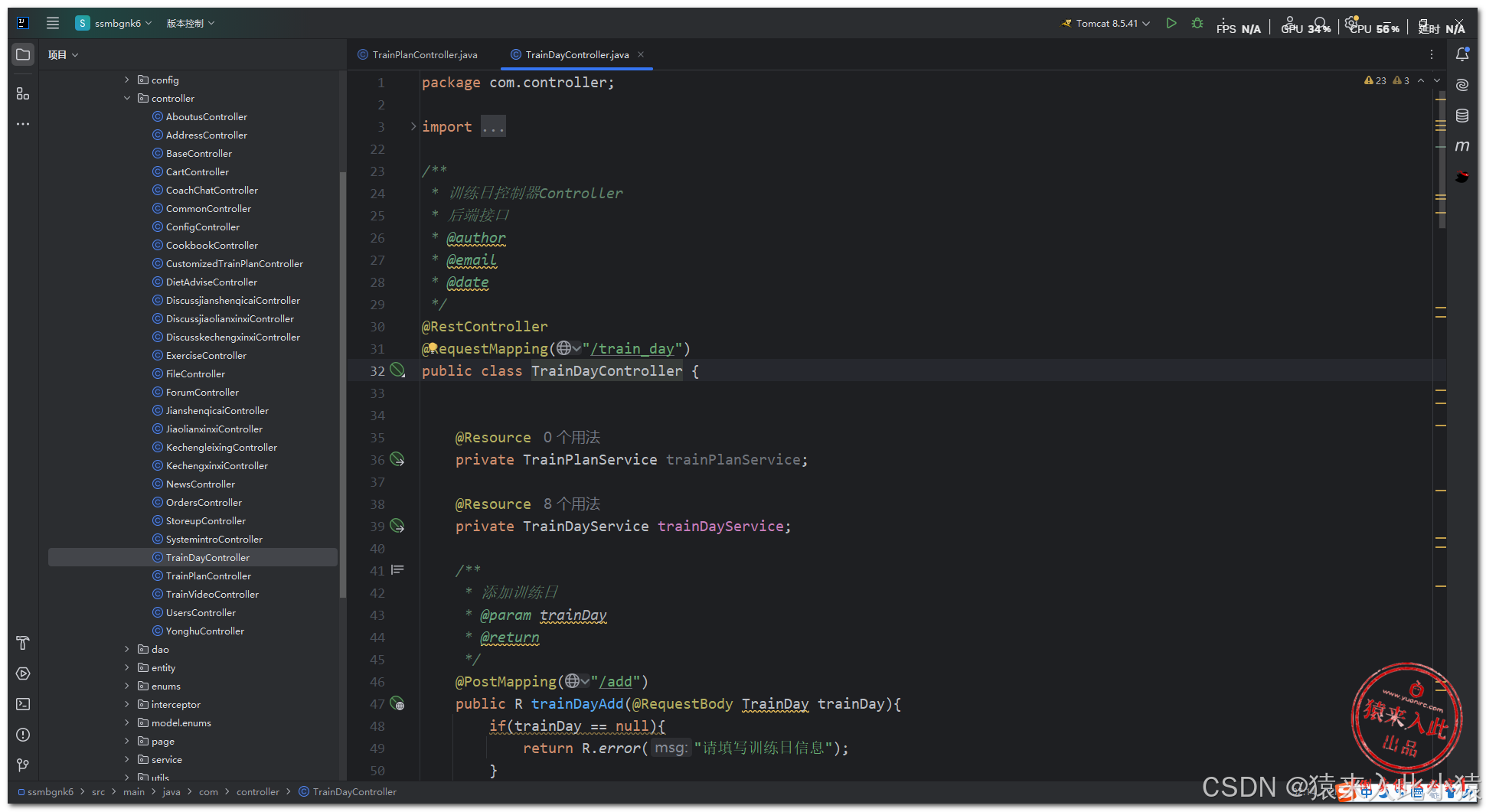Viewport: 1486px width, 812px height.
Task: Open the Tomcat 8.5.41 run configuration dropdown
Action: point(1106,23)
